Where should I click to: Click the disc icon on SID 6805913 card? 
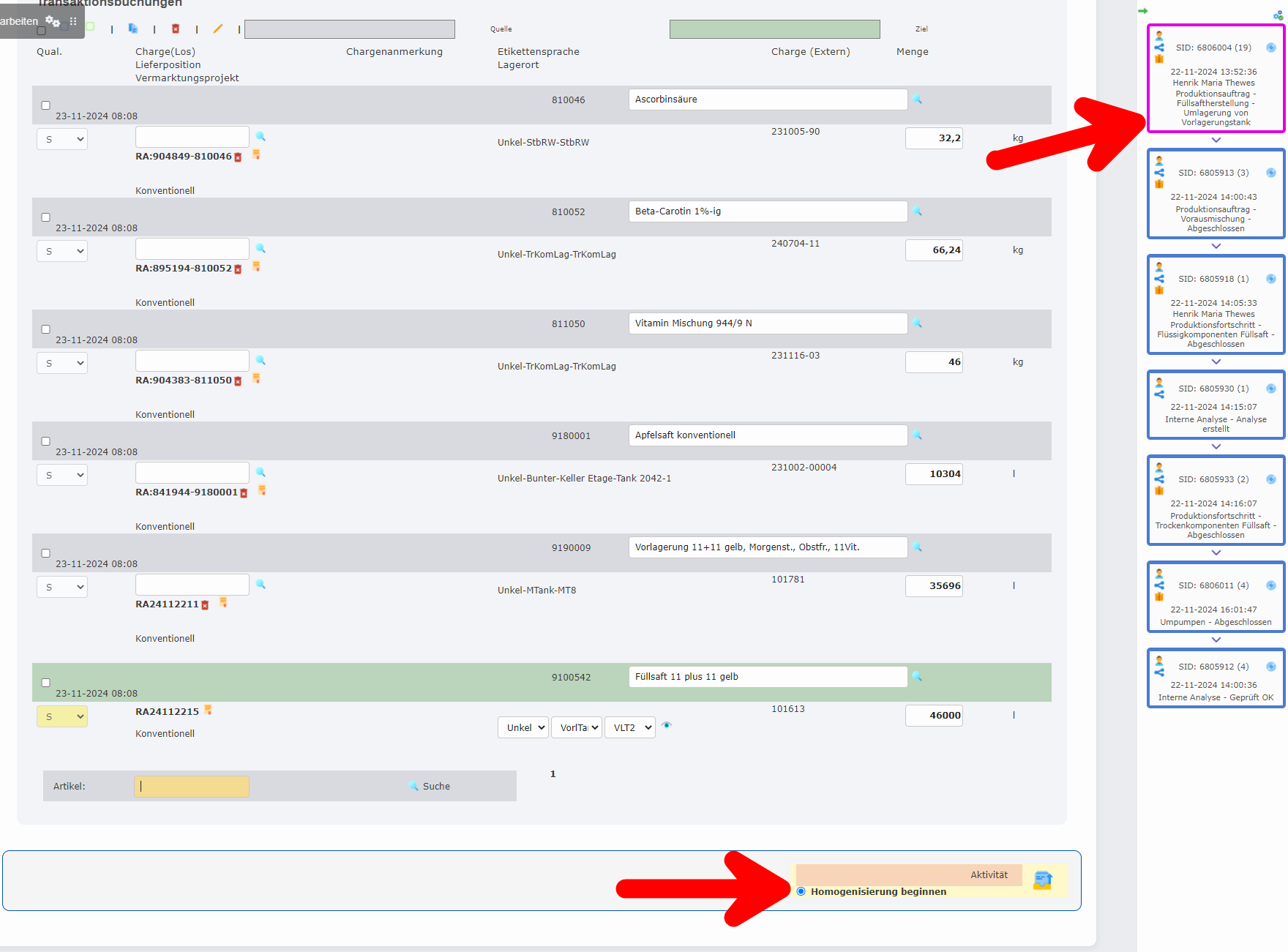coord(1271,173)
